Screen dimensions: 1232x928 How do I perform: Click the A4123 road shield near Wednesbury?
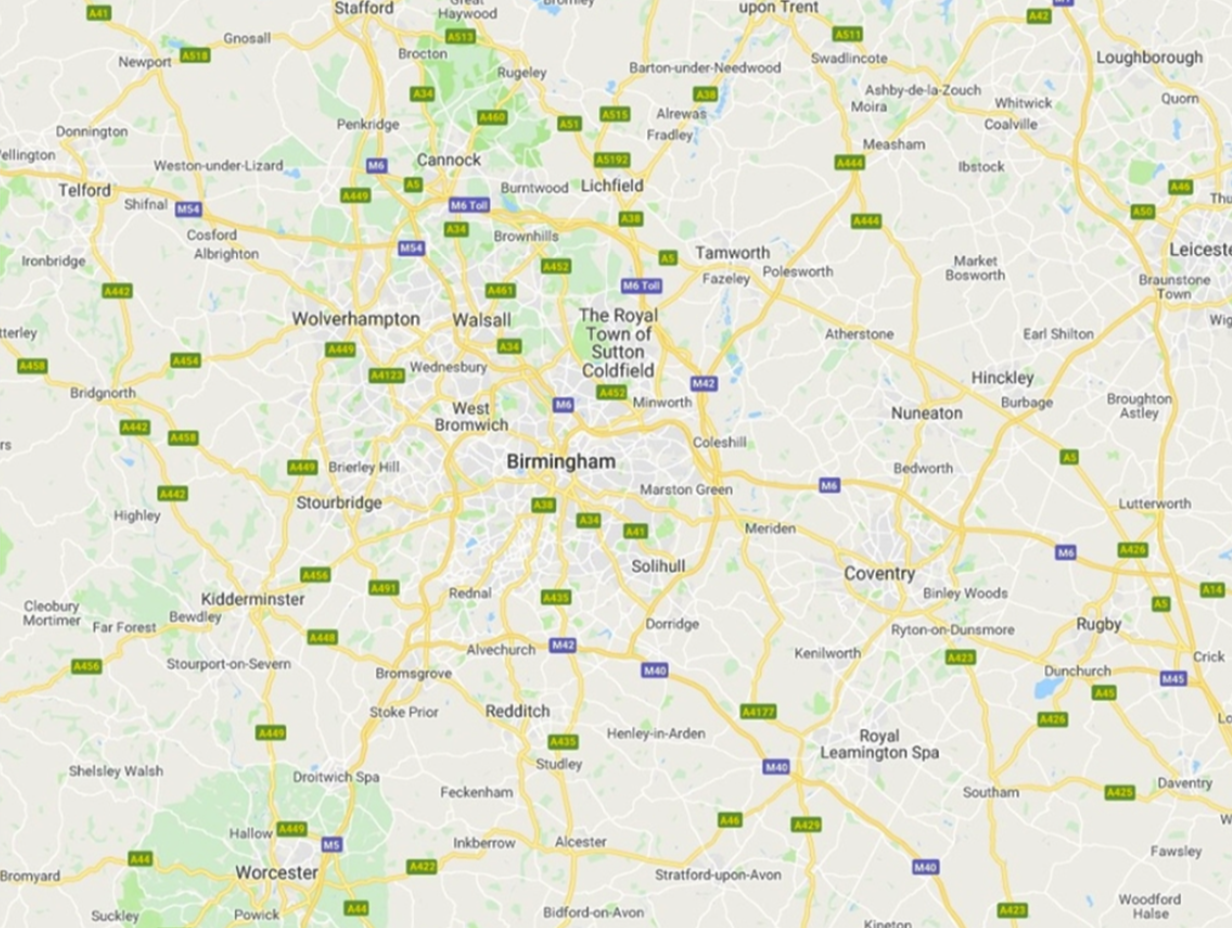(x=387, y=375)
